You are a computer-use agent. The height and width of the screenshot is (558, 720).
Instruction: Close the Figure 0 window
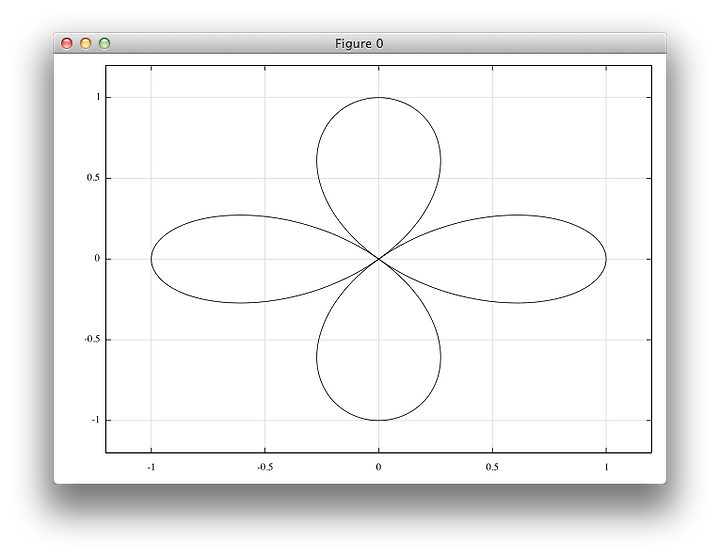(x=67, y=44)
